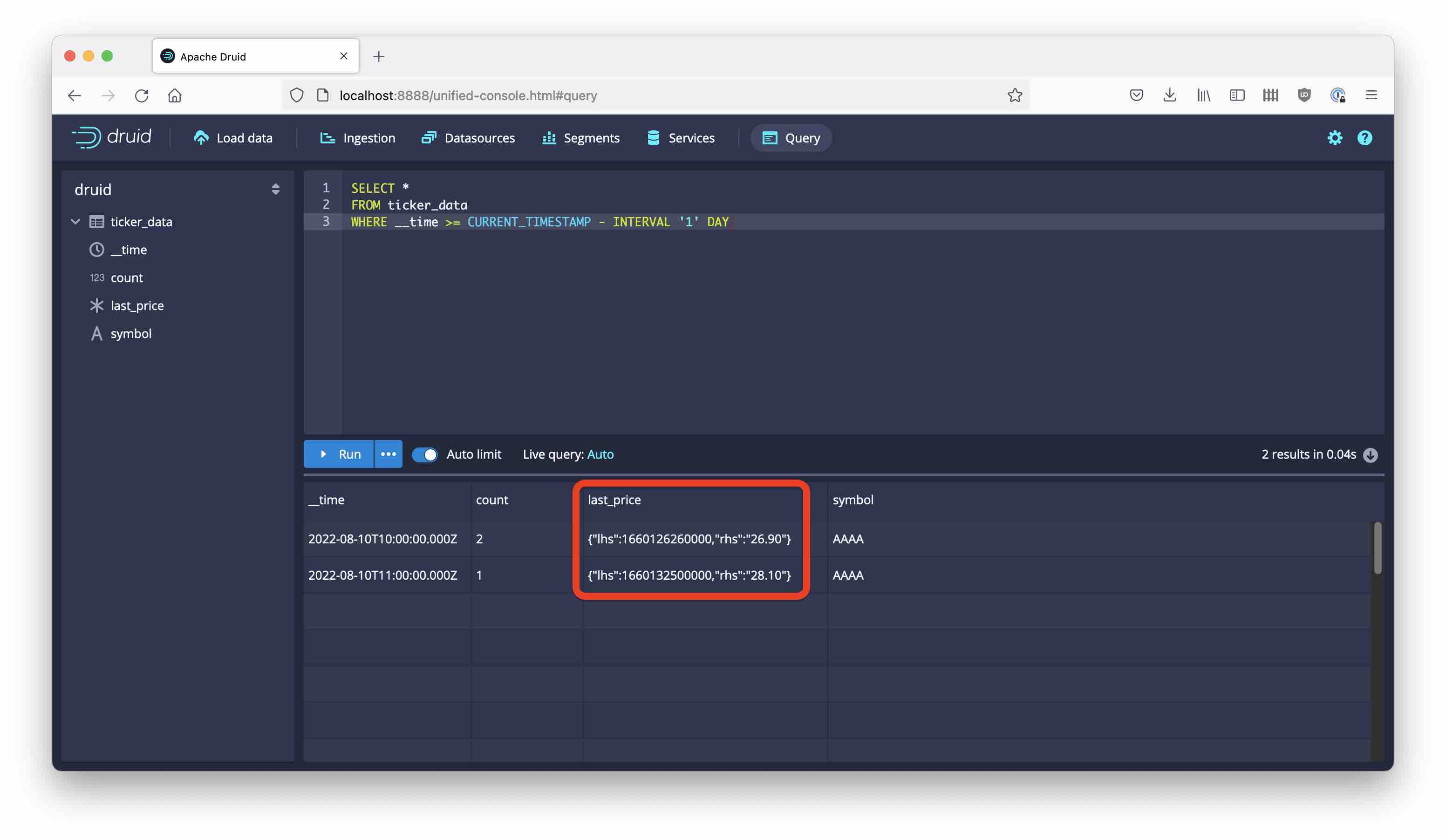Screen dimensions: 1446x840
Task: Open the druid schema selector dropdown
Action: coord(275,189)
